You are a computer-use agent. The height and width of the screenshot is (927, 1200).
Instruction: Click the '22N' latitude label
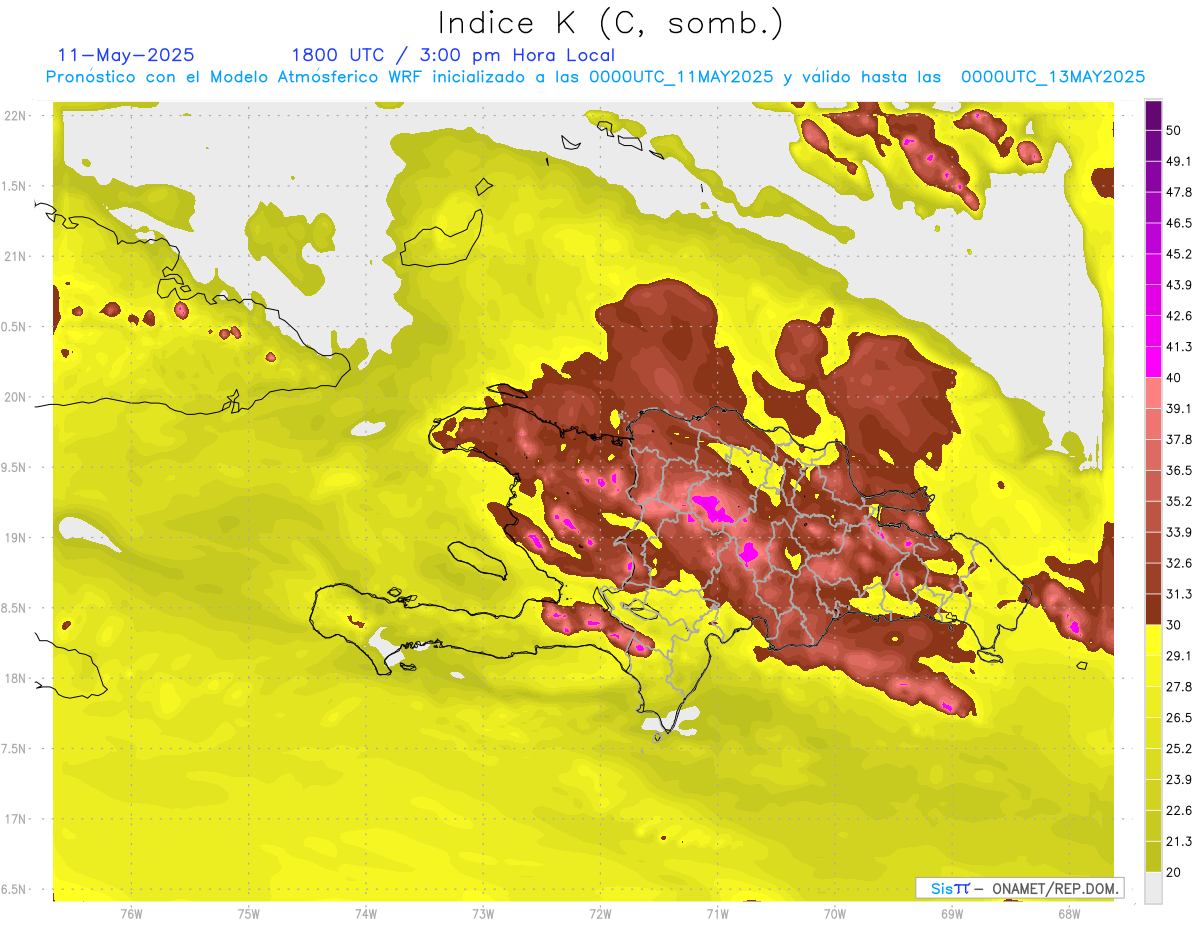coord(15,116)
